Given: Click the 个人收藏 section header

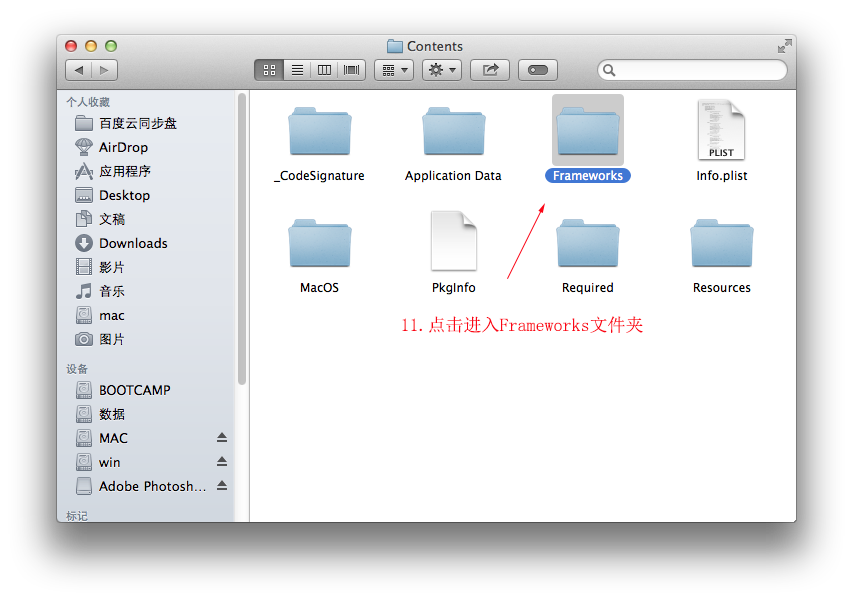Looking at the screenshot, I should click(x=88, y=102).
